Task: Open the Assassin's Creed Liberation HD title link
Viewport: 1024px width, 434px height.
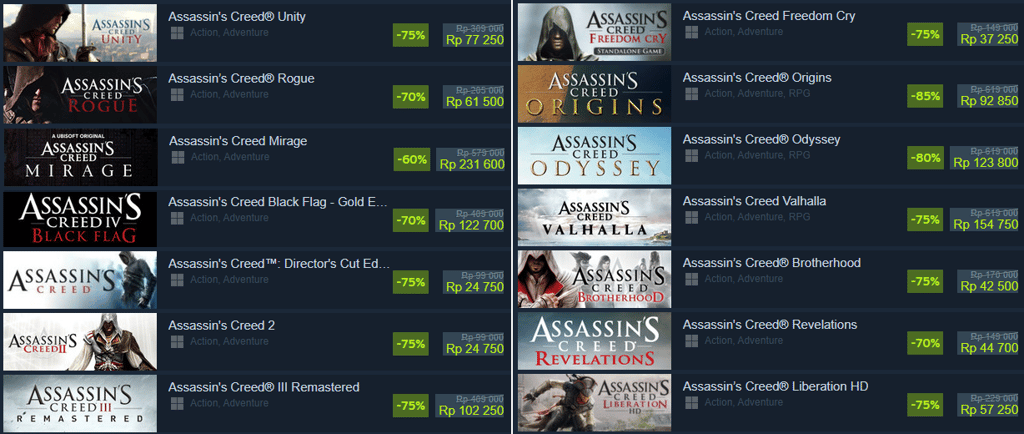Action: click(775, 386)
